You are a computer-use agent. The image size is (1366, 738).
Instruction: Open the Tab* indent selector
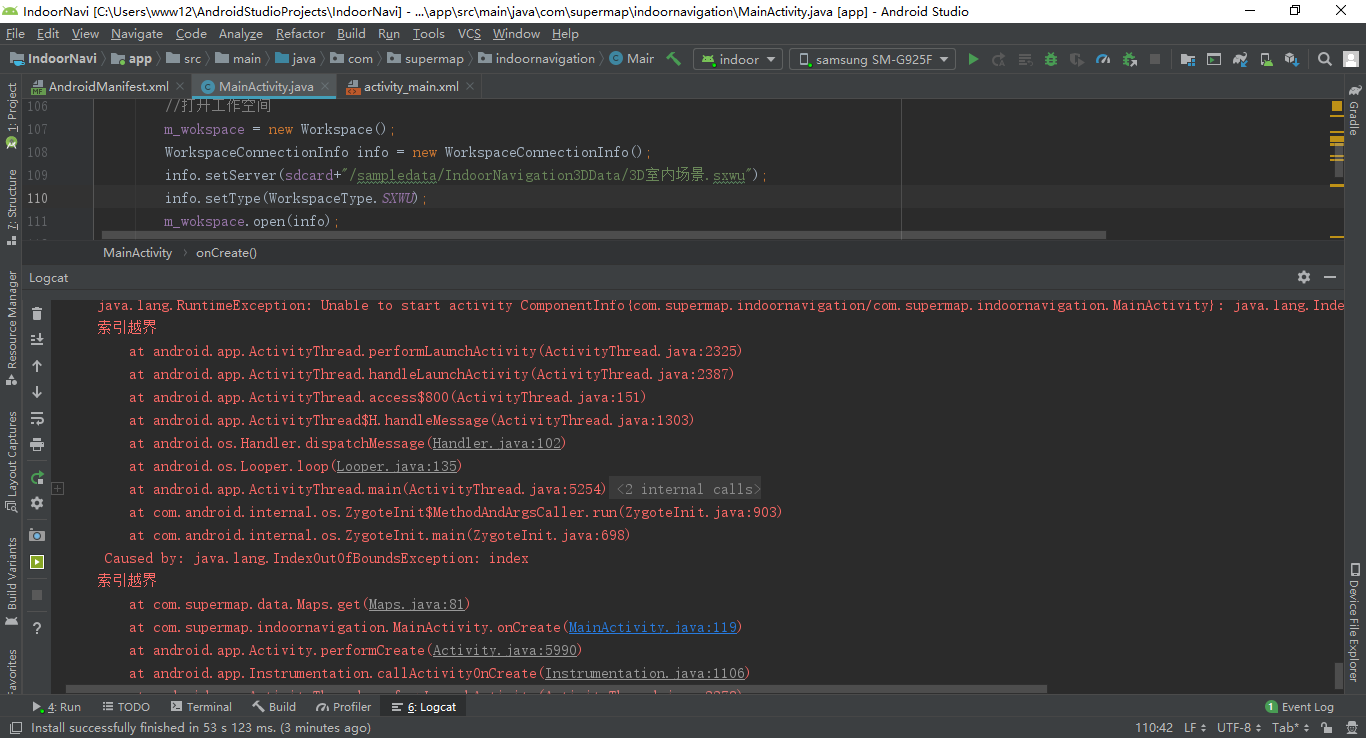point(1290,728)
